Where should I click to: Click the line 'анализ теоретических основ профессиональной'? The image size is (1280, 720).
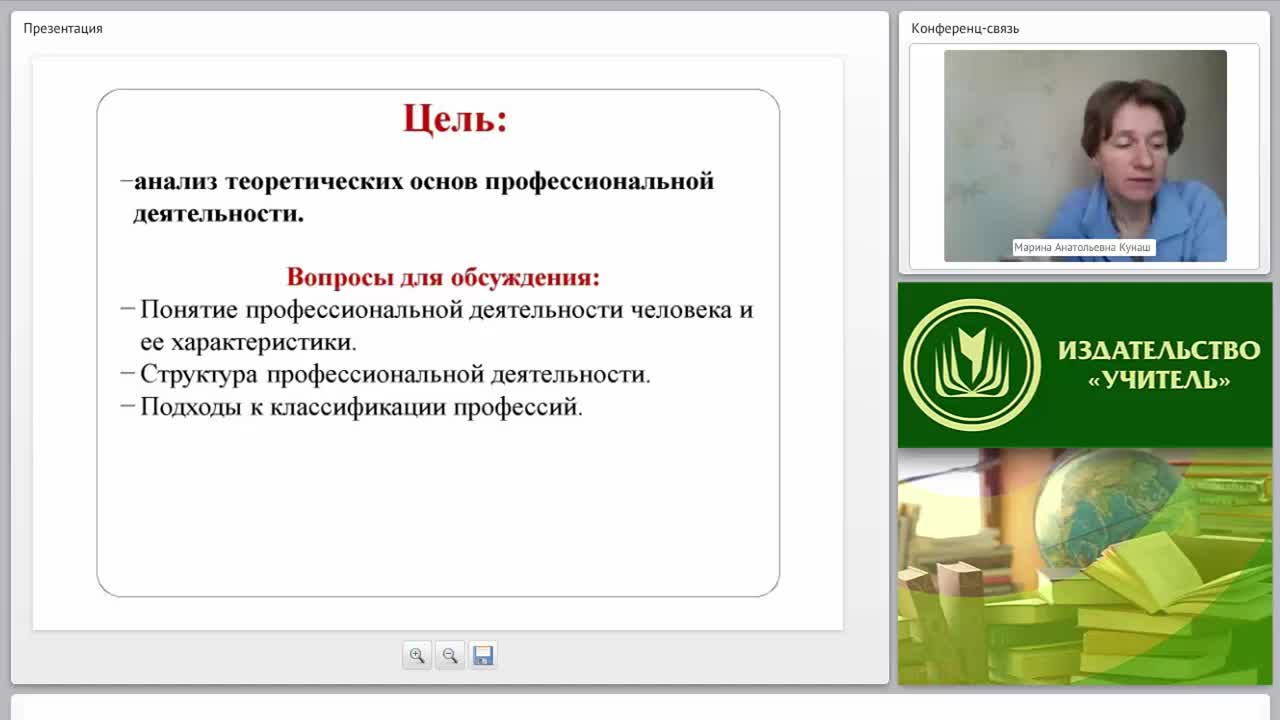click(x=424, y=181)
